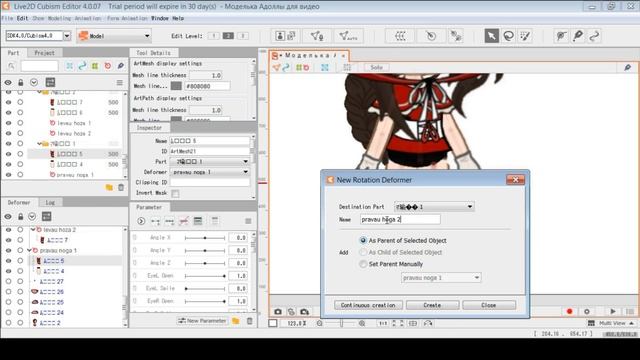Click the ArtMesh mesh line color swatch
This screenshot has width=640, height=360.
click(176, 86)
